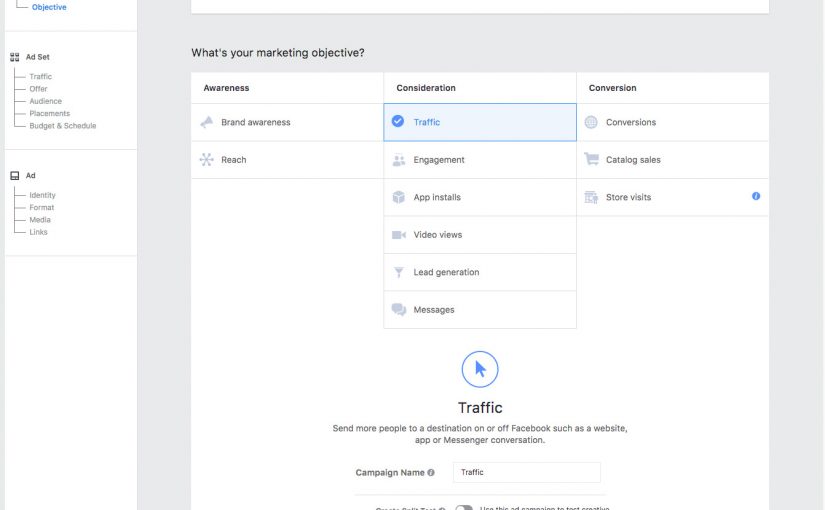Click the Store visits storefront icon
Image resolution: width=825 pixels, height=510 pixels.
pos(591,197)
